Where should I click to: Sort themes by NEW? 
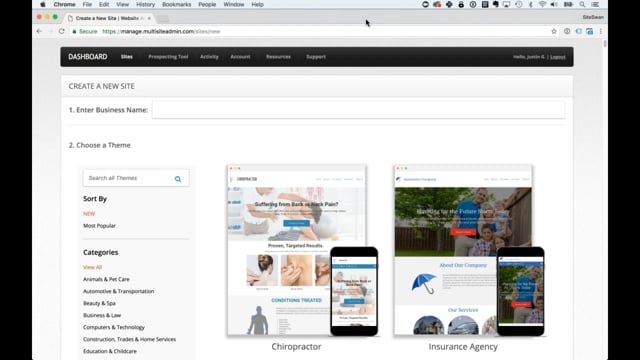(89, 214)
